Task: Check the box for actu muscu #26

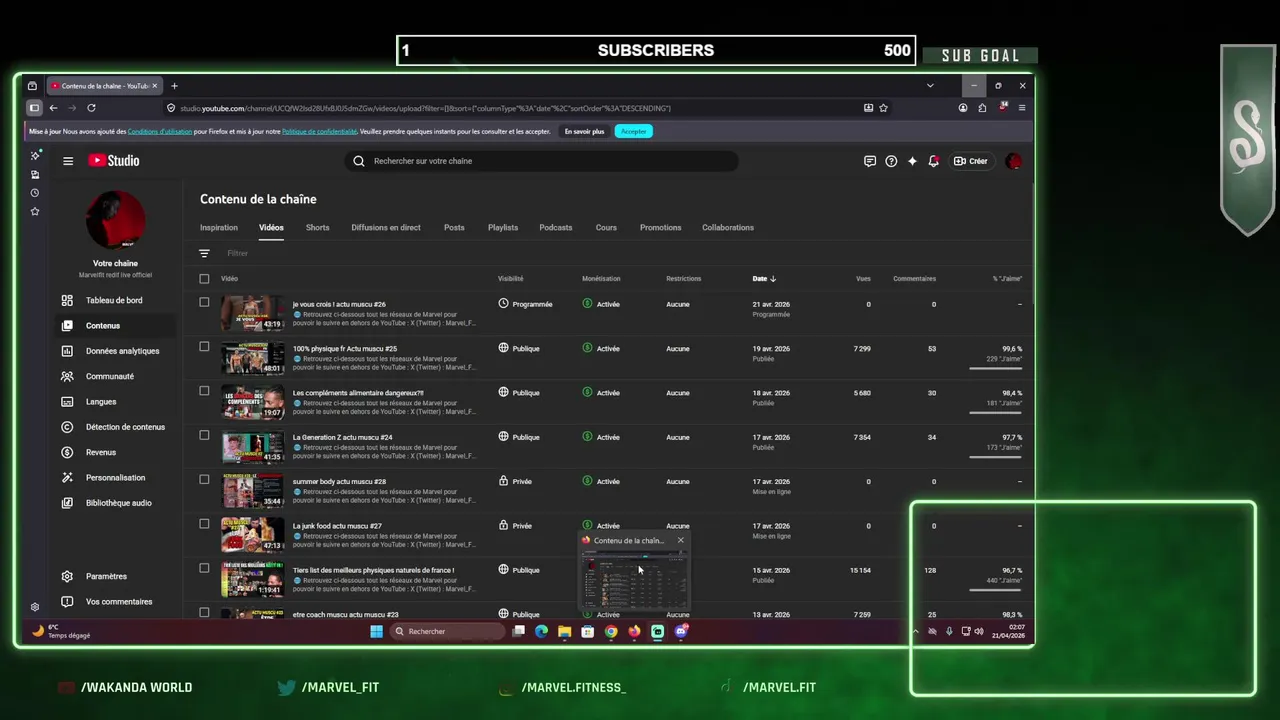Action: (x=204, y=302)
